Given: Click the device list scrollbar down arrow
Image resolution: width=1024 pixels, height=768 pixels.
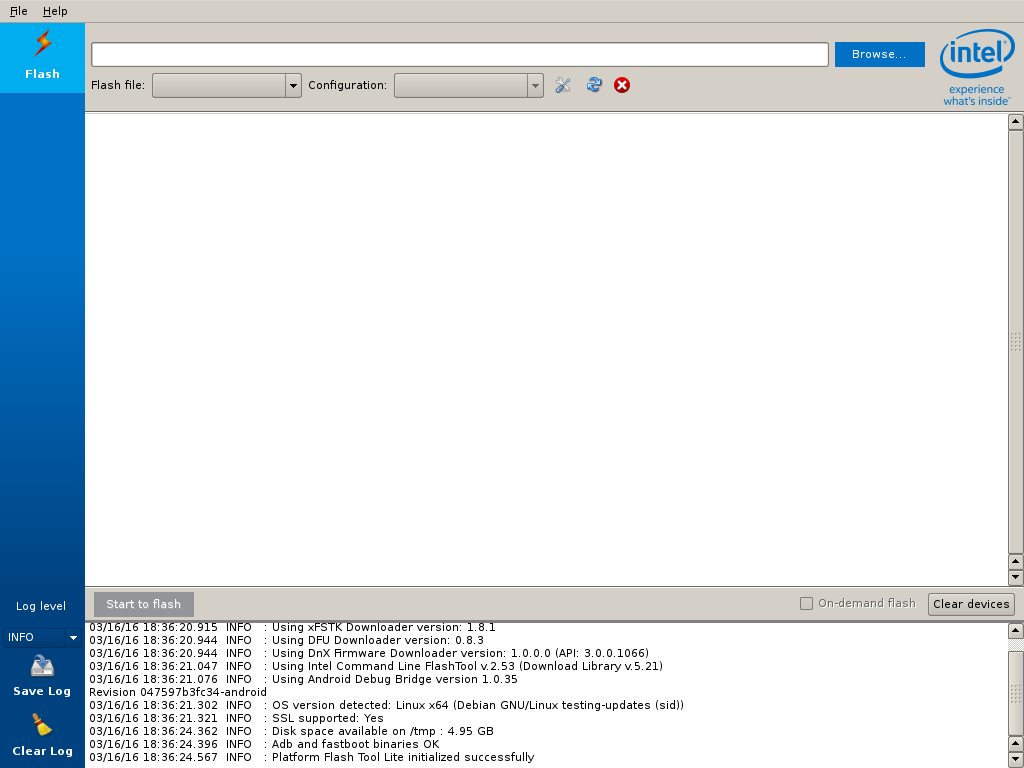Looking at the screenshot, I should [1015, 576].
